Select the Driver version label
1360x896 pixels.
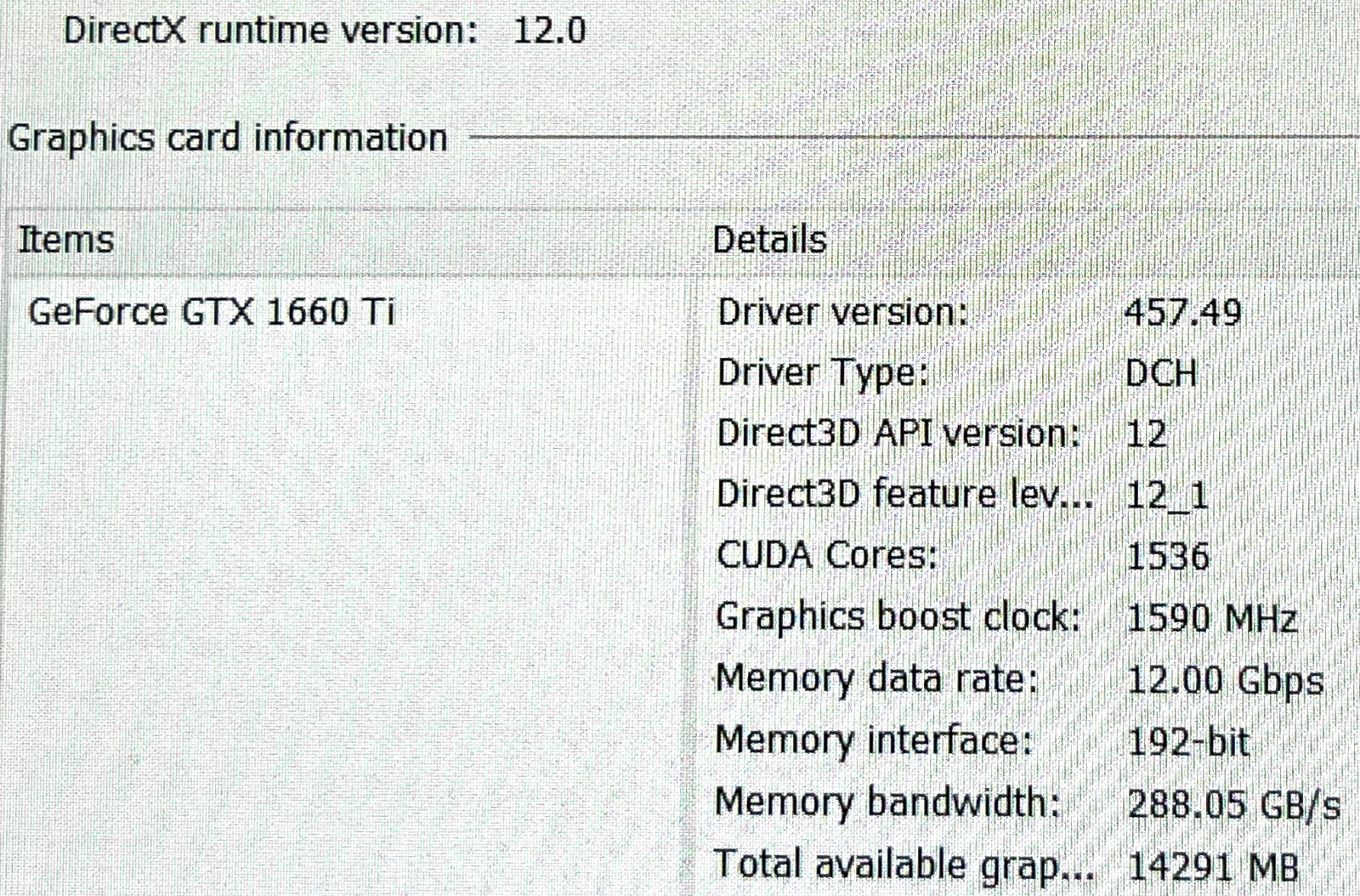842,312
